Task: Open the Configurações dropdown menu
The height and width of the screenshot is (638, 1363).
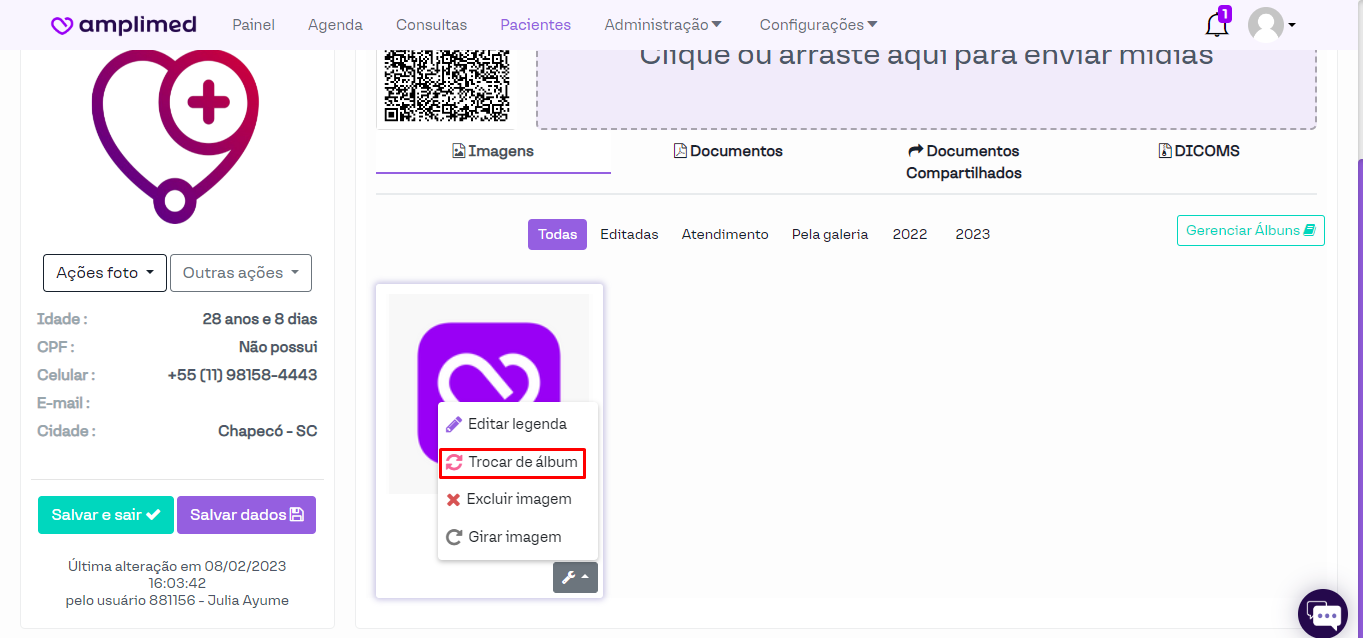Action: click(x=818, y=25)
